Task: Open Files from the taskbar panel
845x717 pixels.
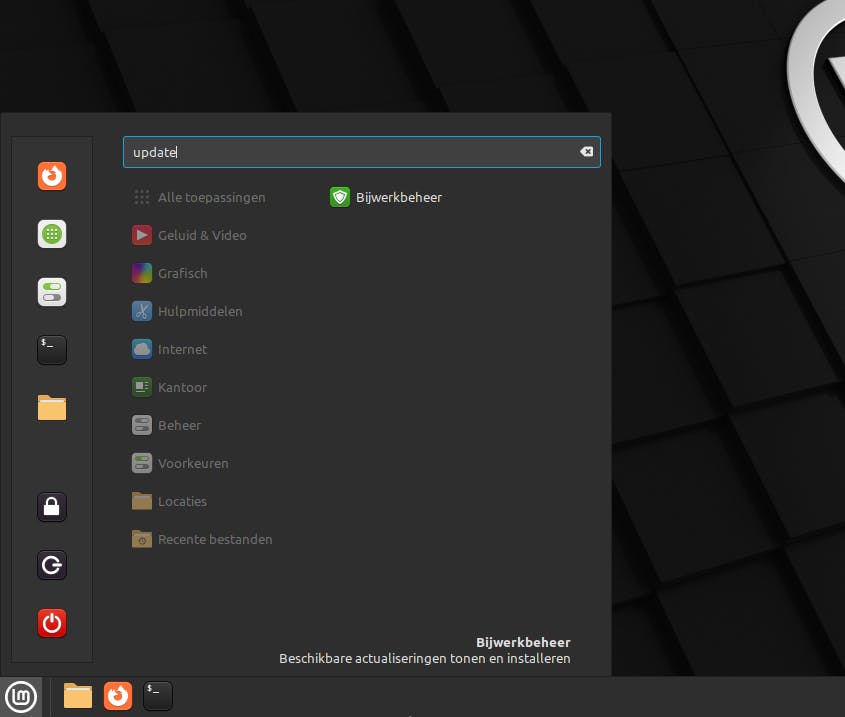Action: (78, 696)
